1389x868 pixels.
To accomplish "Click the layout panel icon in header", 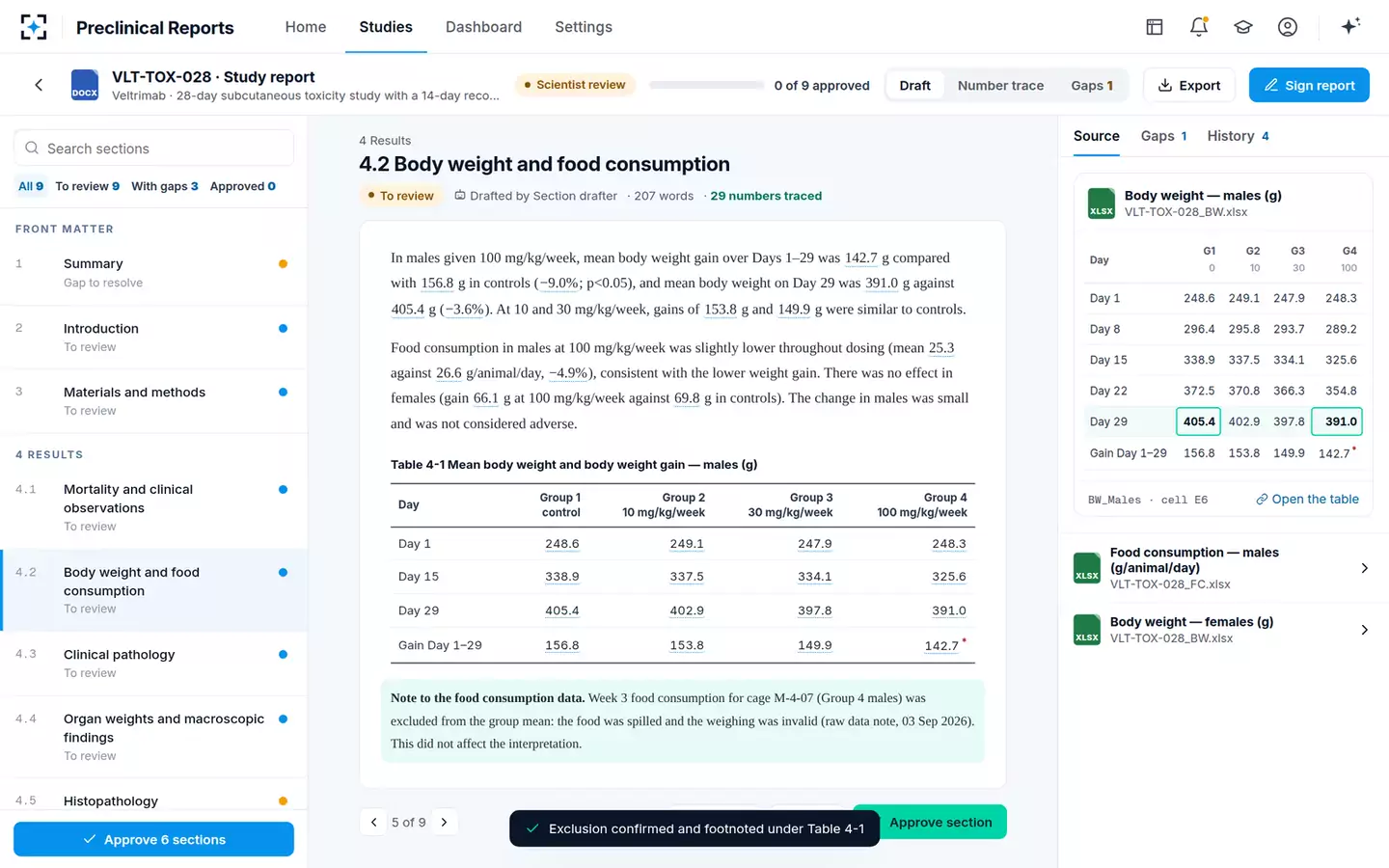I will (1155, 27).
